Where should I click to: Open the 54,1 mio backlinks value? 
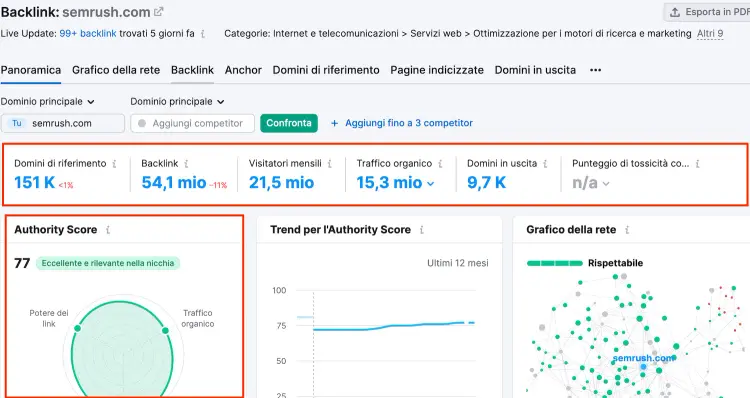[x=174, y=182]
